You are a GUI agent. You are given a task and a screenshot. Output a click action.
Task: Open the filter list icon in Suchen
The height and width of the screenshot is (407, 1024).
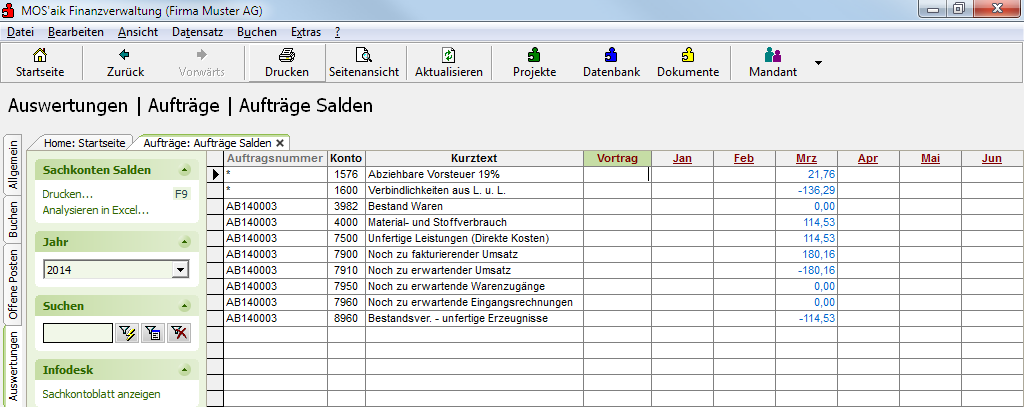pyautogui.click(x=153, y=333)
